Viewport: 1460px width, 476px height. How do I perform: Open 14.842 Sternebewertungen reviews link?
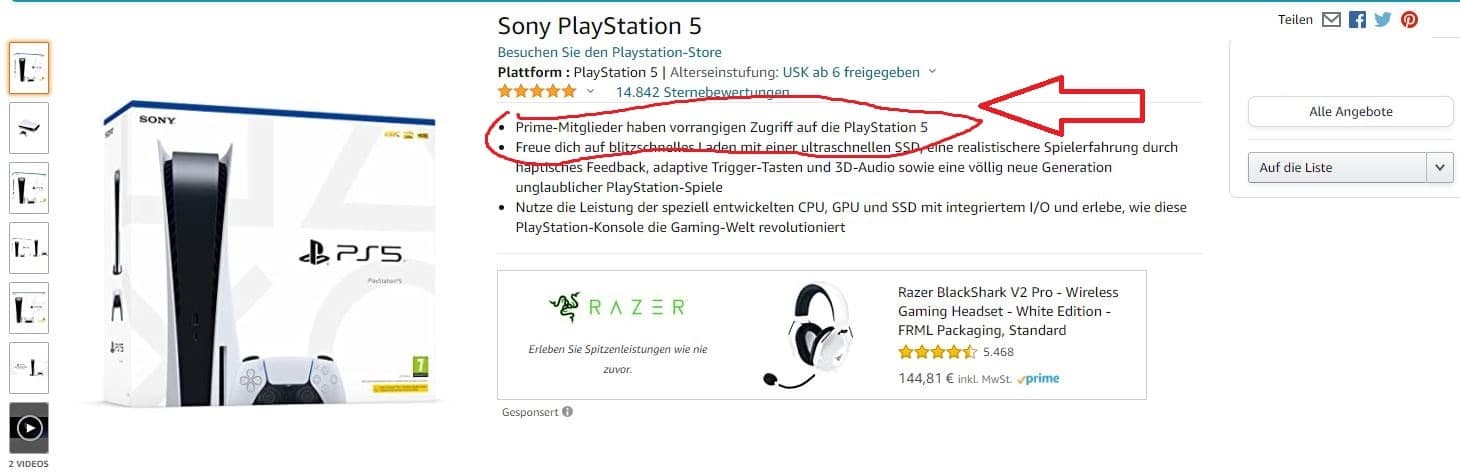tap(702, 92)
